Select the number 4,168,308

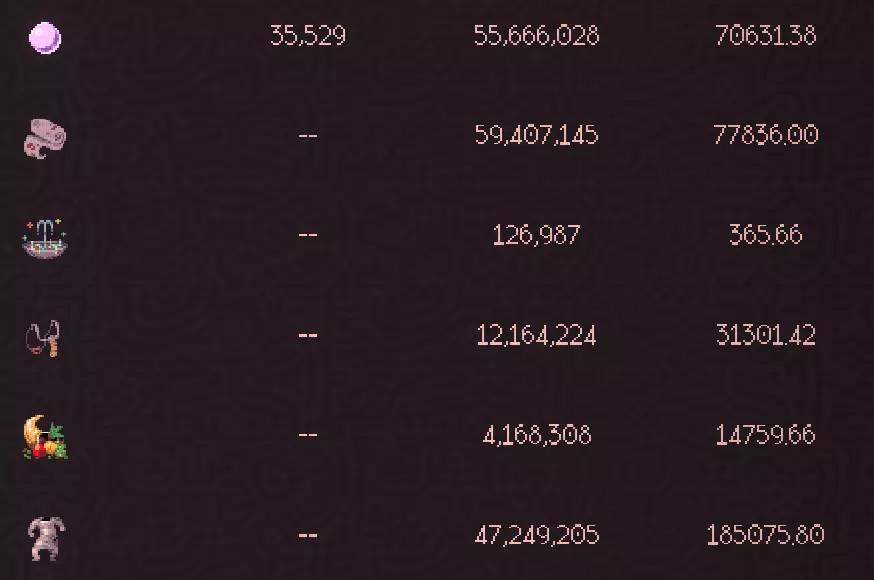537,435
